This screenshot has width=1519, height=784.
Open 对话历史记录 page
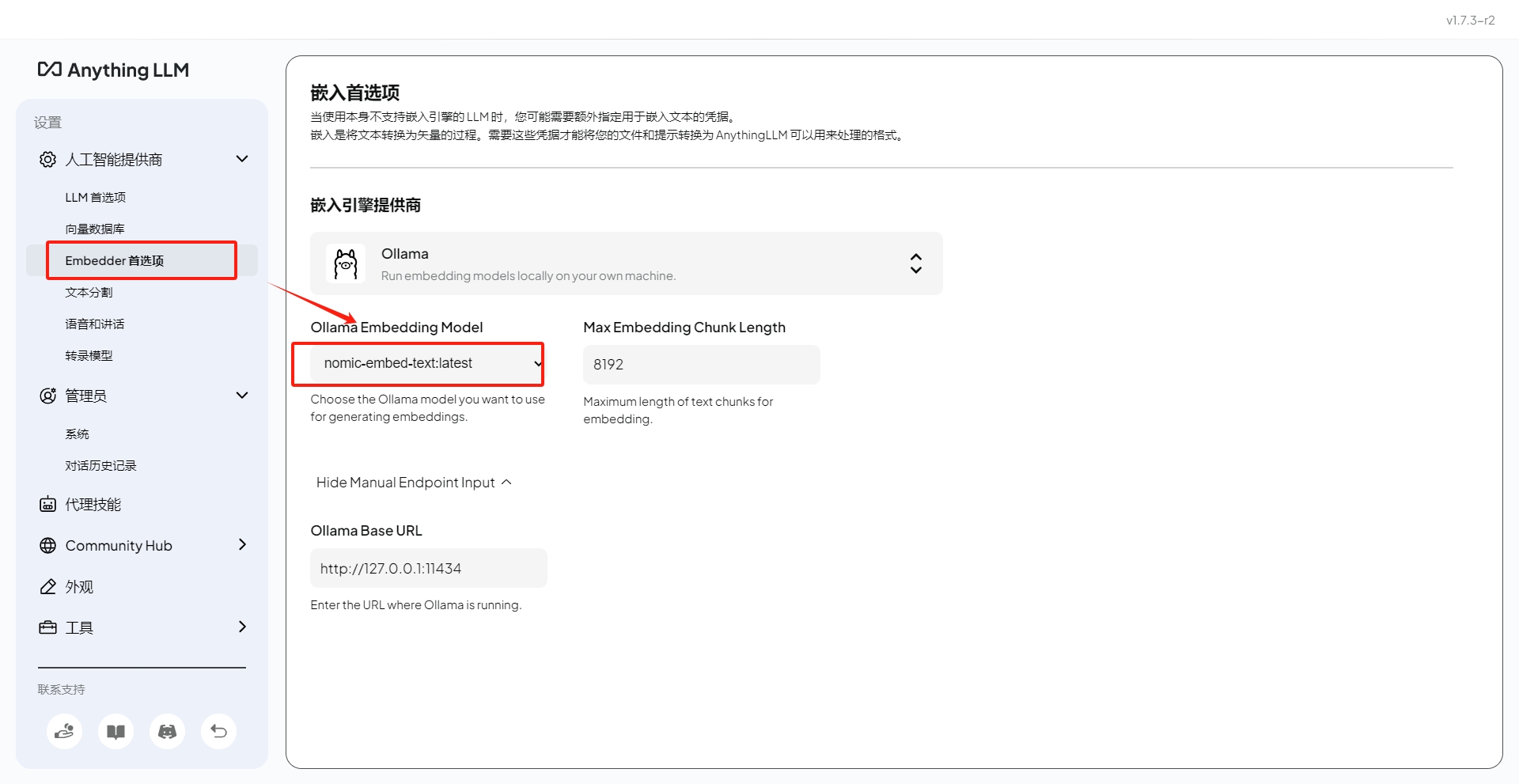point(100,465)
